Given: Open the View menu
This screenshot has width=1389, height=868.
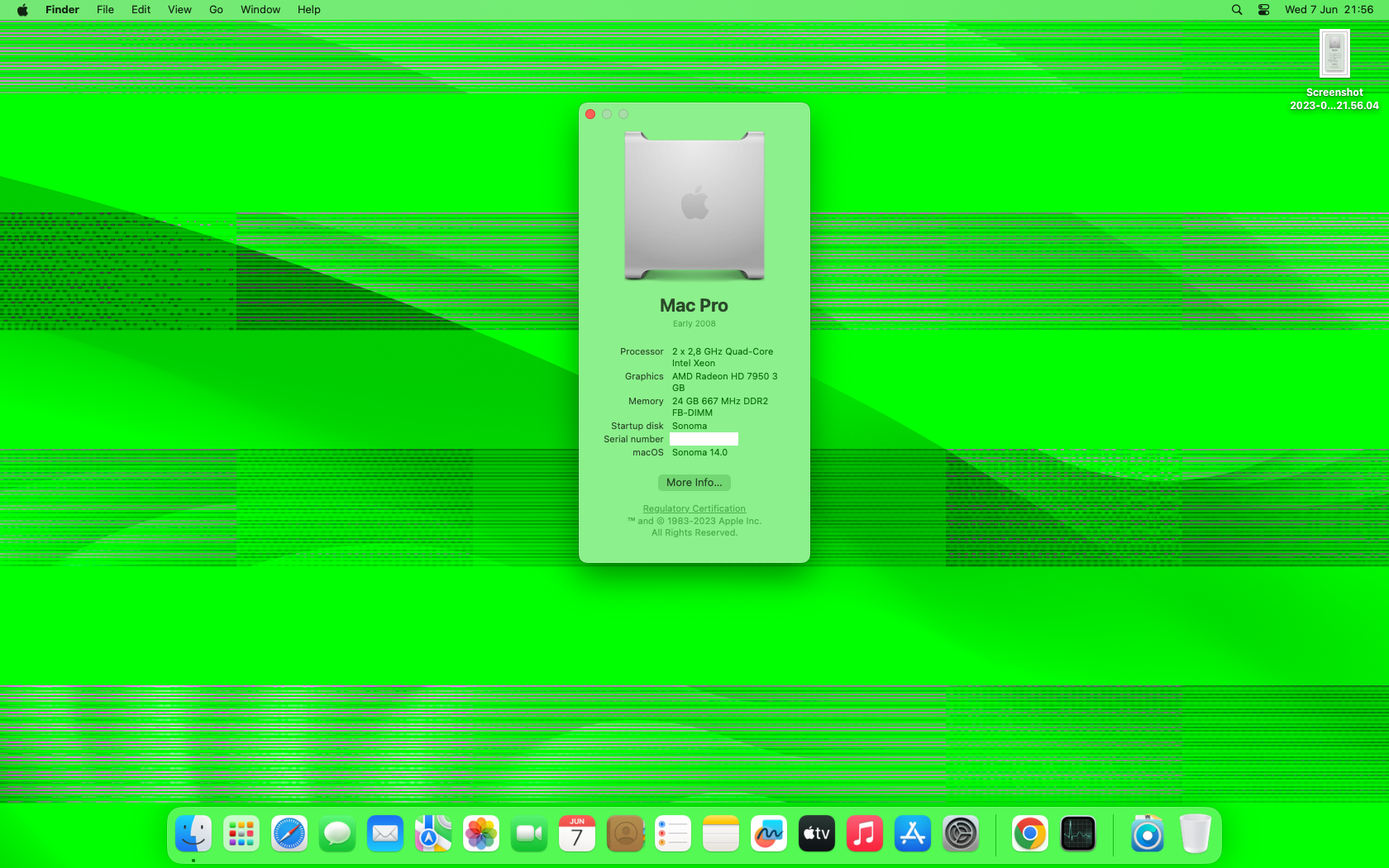Looking at the screenshot, I should 179,10.
